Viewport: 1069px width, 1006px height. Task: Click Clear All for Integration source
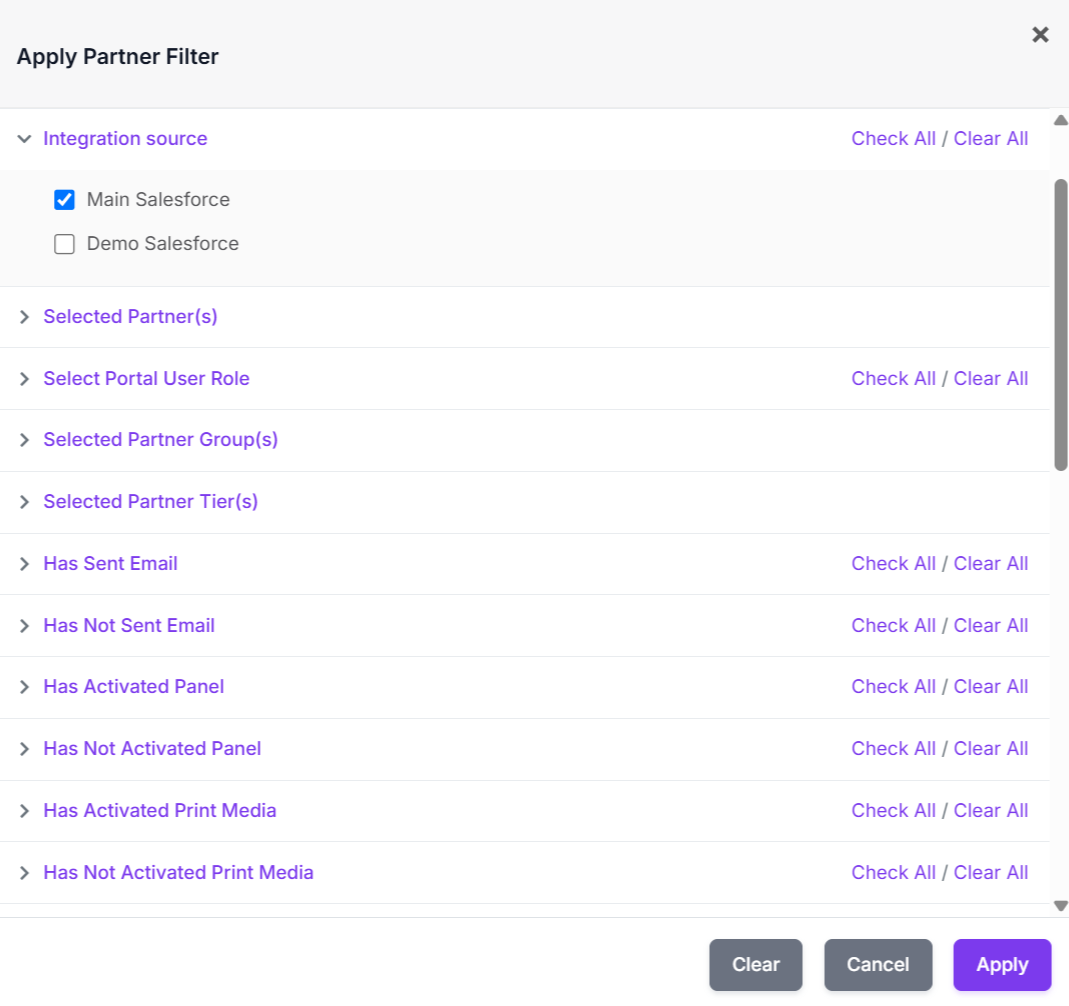pos(991,138)
